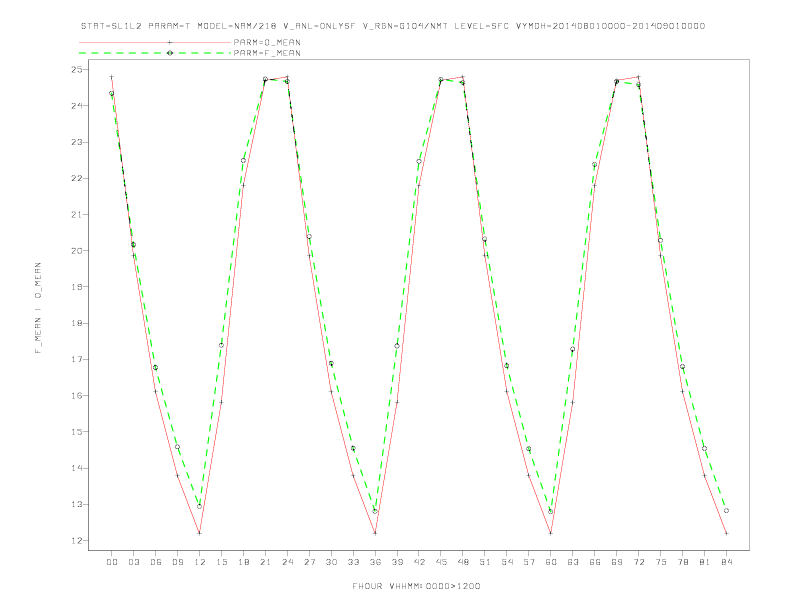Click x-axis forecast hour label 27
The image size is (792, 612).
[309, 562]
